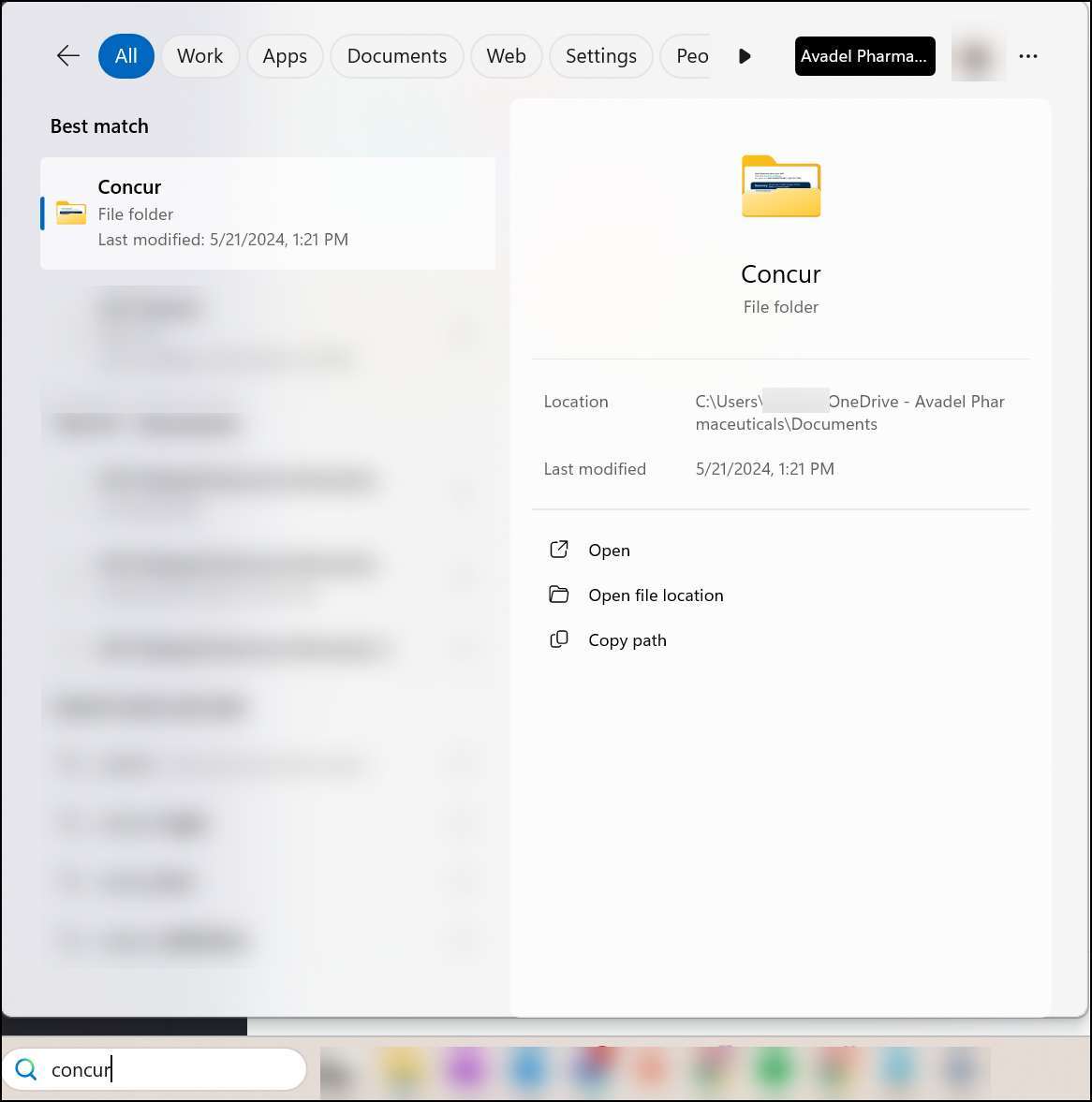Viewport: 1092px width, 1102px height.
Task: Click the search magnifier icon in taskbar
Action: point(26,1069)
